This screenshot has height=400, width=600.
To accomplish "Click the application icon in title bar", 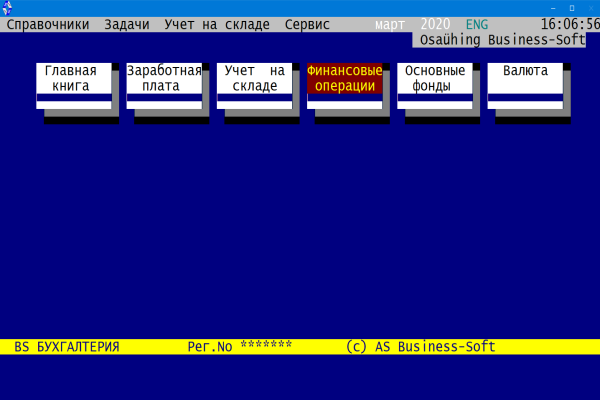I will pos(7,8).
